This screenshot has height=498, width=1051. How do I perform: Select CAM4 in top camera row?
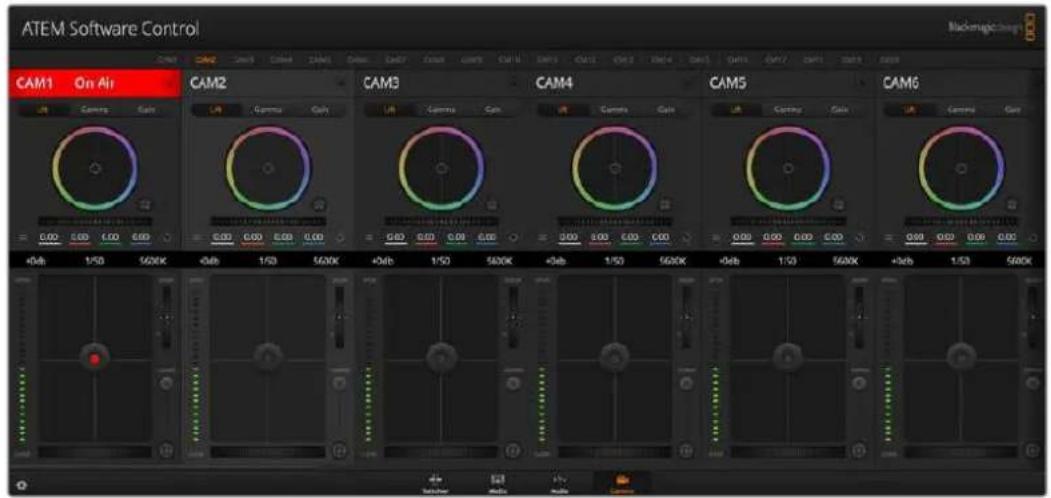click(280, 60)
